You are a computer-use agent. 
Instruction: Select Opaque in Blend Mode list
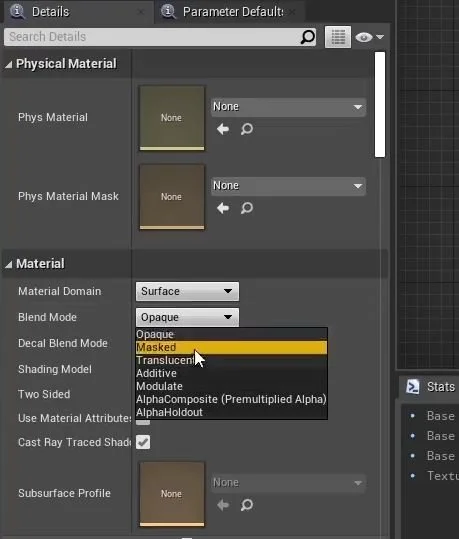click(231, 334)
